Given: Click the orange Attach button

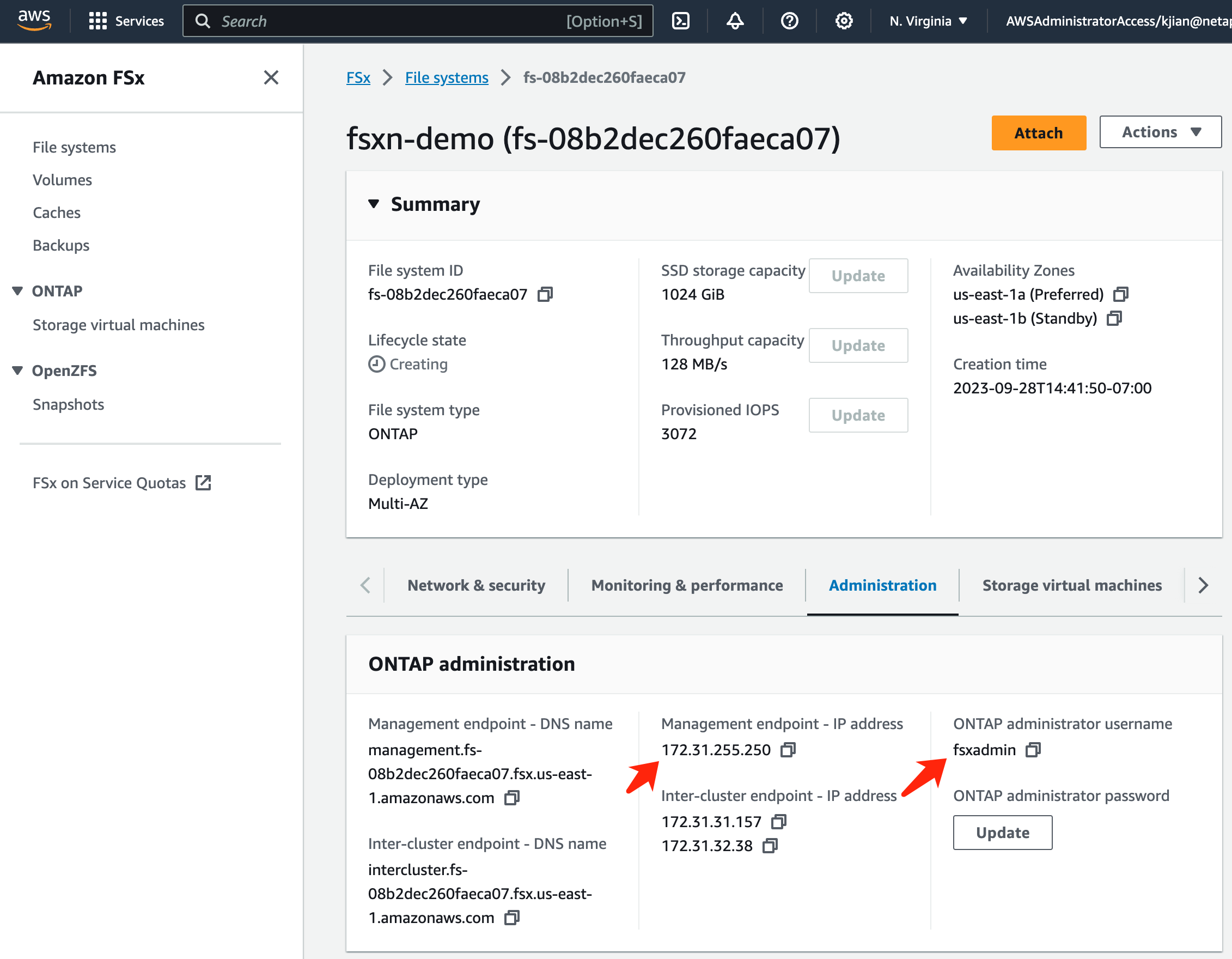Looking at the screenshot, I should 1039,132.
